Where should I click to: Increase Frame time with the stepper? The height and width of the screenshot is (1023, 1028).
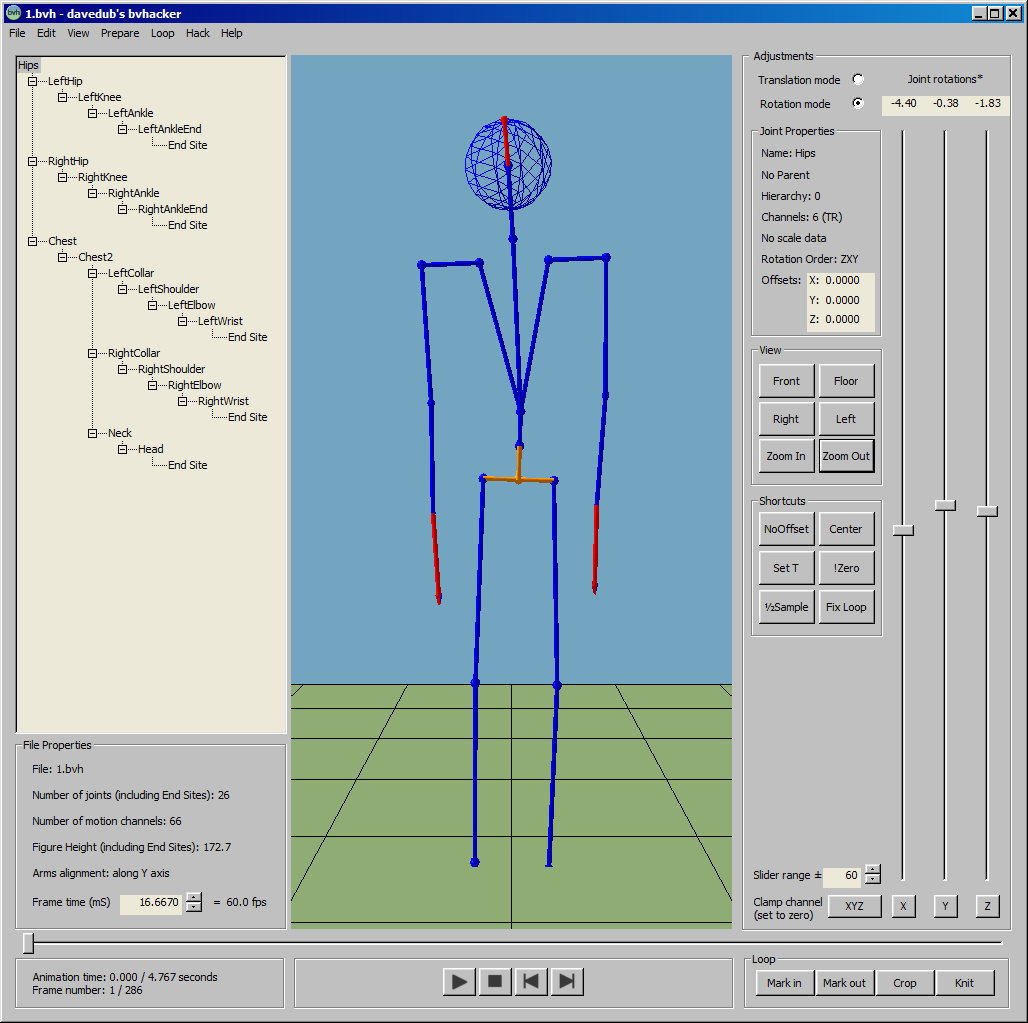tap(193, 898)
